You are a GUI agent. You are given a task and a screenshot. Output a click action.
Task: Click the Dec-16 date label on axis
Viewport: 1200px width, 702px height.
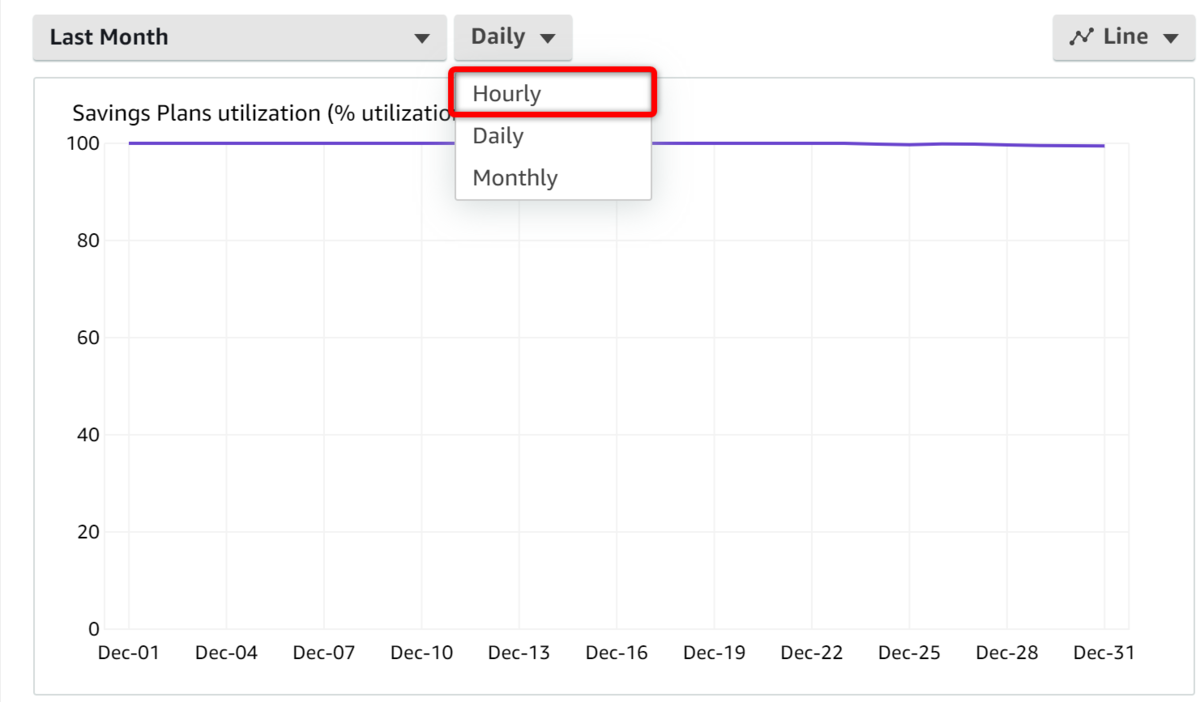[616, 653]
